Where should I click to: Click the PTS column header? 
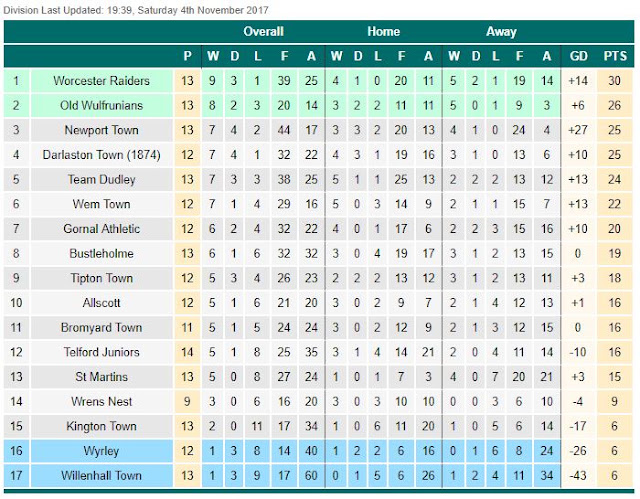pos(615,56)
